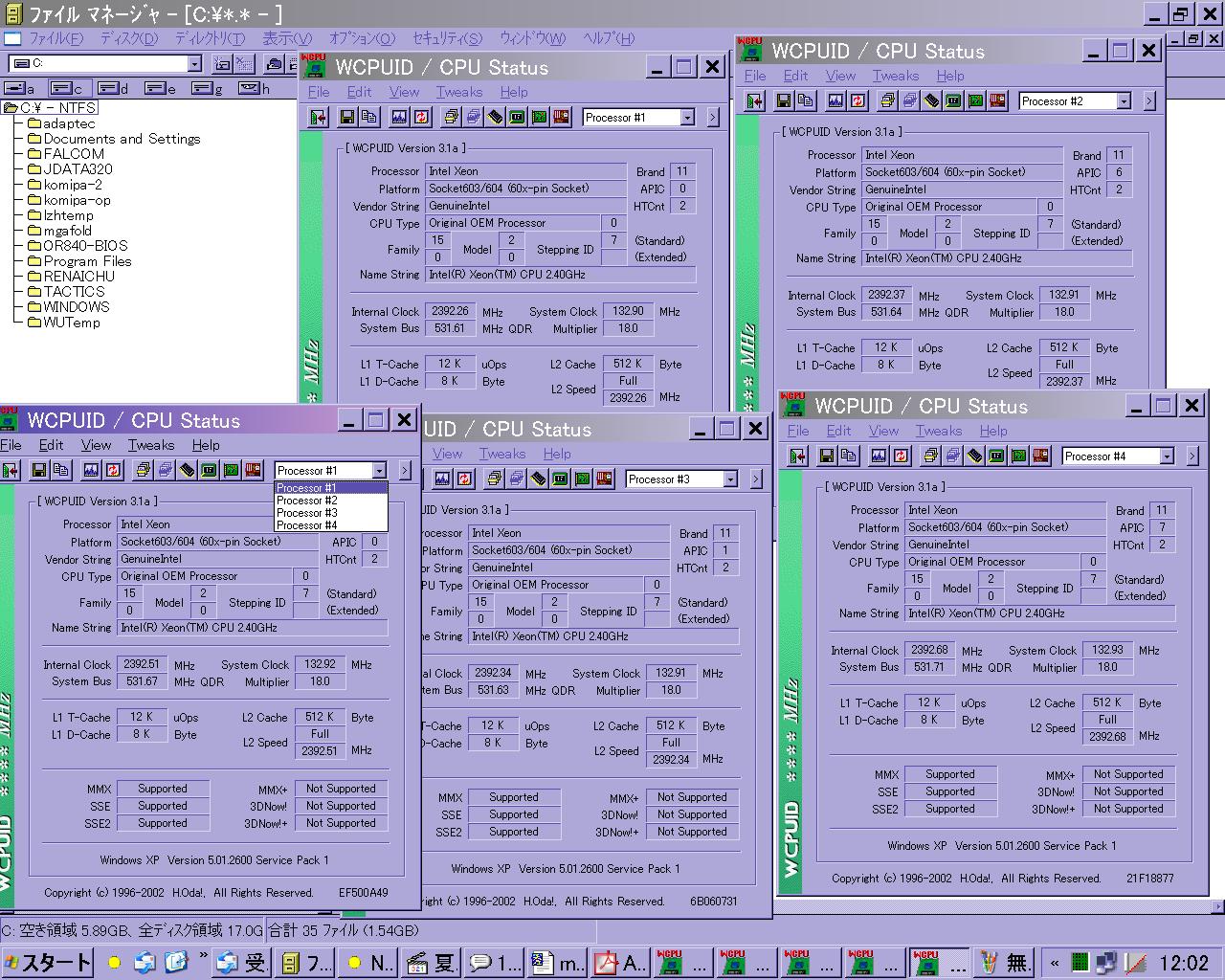Click the red motherboard icon in the Processor #4 window
Screen dimensions: 1225x980
[x=1041, y=456]
